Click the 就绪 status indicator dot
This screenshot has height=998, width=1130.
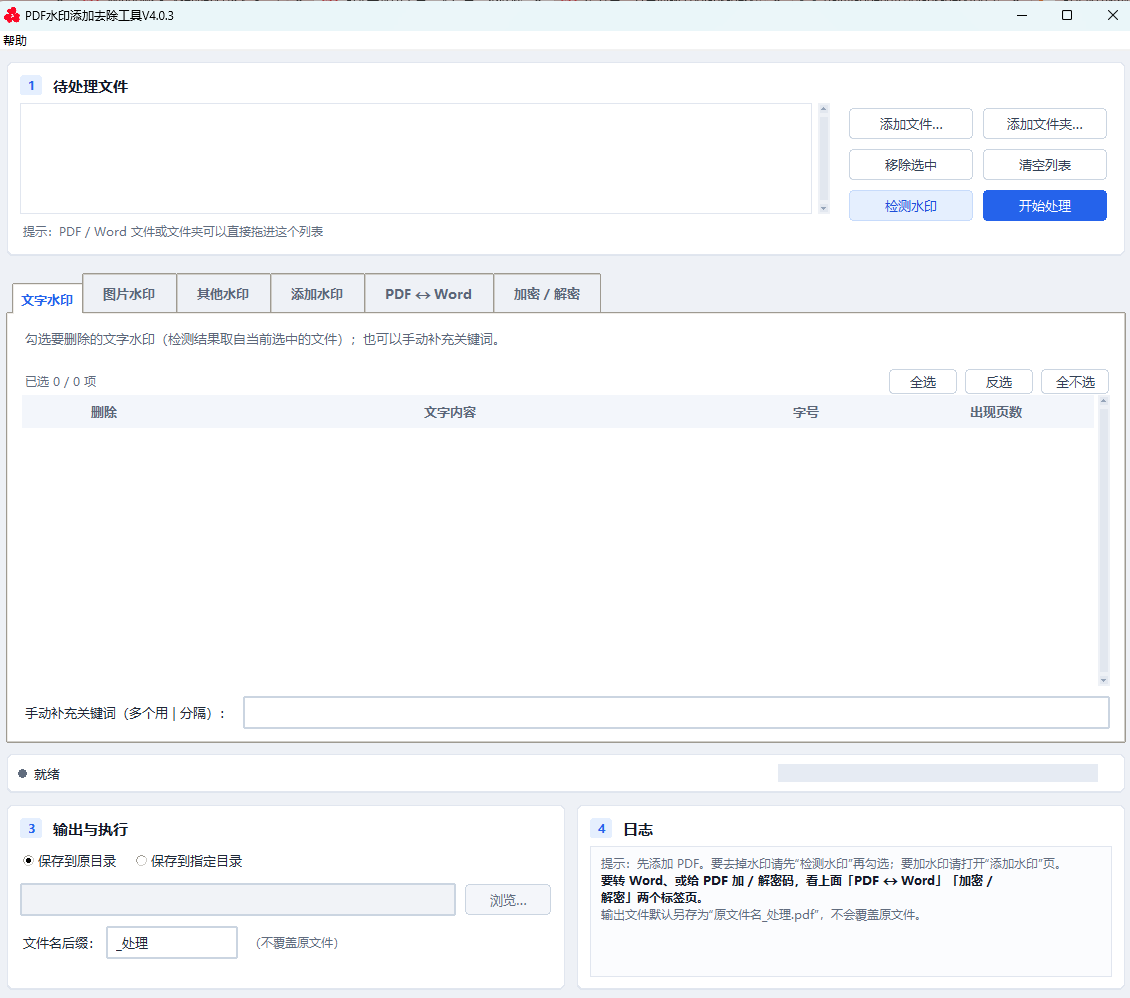(22, 774)
